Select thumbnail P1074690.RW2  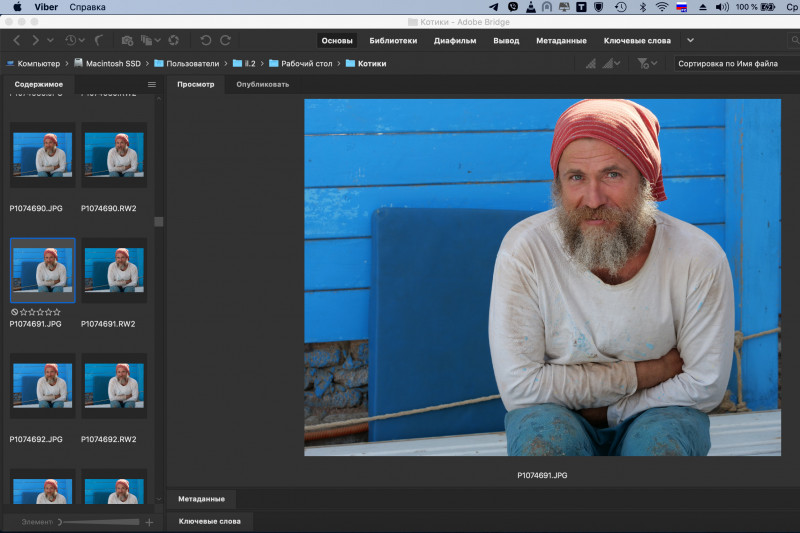pos(114,155)
